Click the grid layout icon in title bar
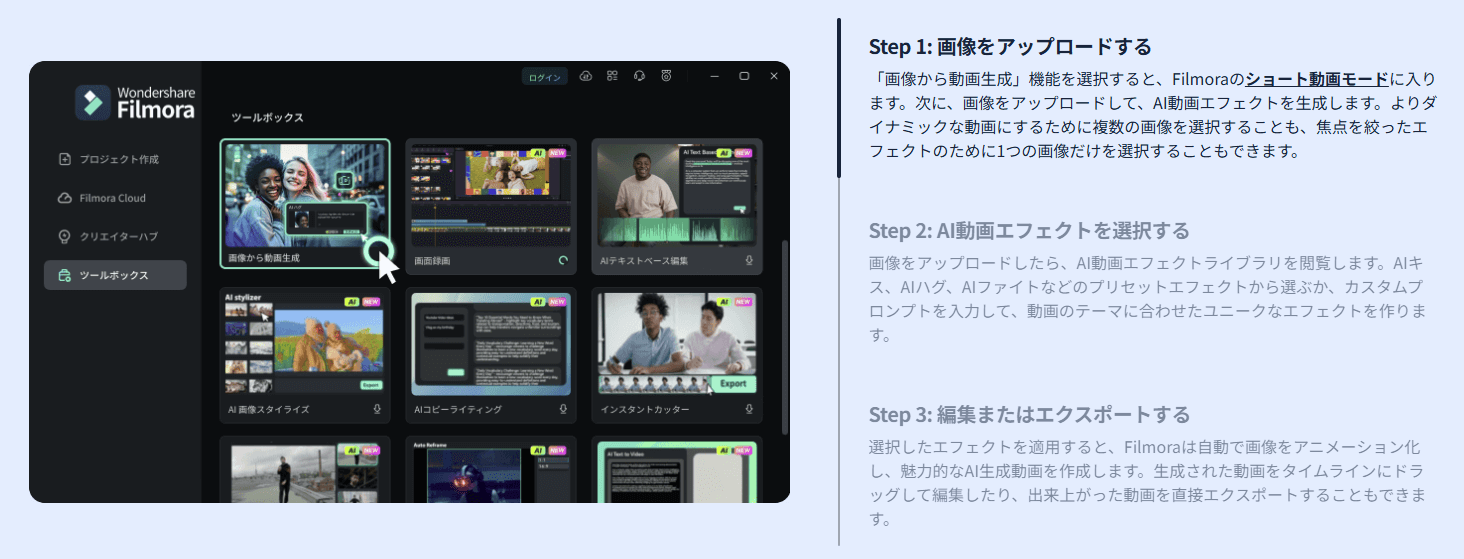Screen dimensions: 1464x559 point(612,76)
